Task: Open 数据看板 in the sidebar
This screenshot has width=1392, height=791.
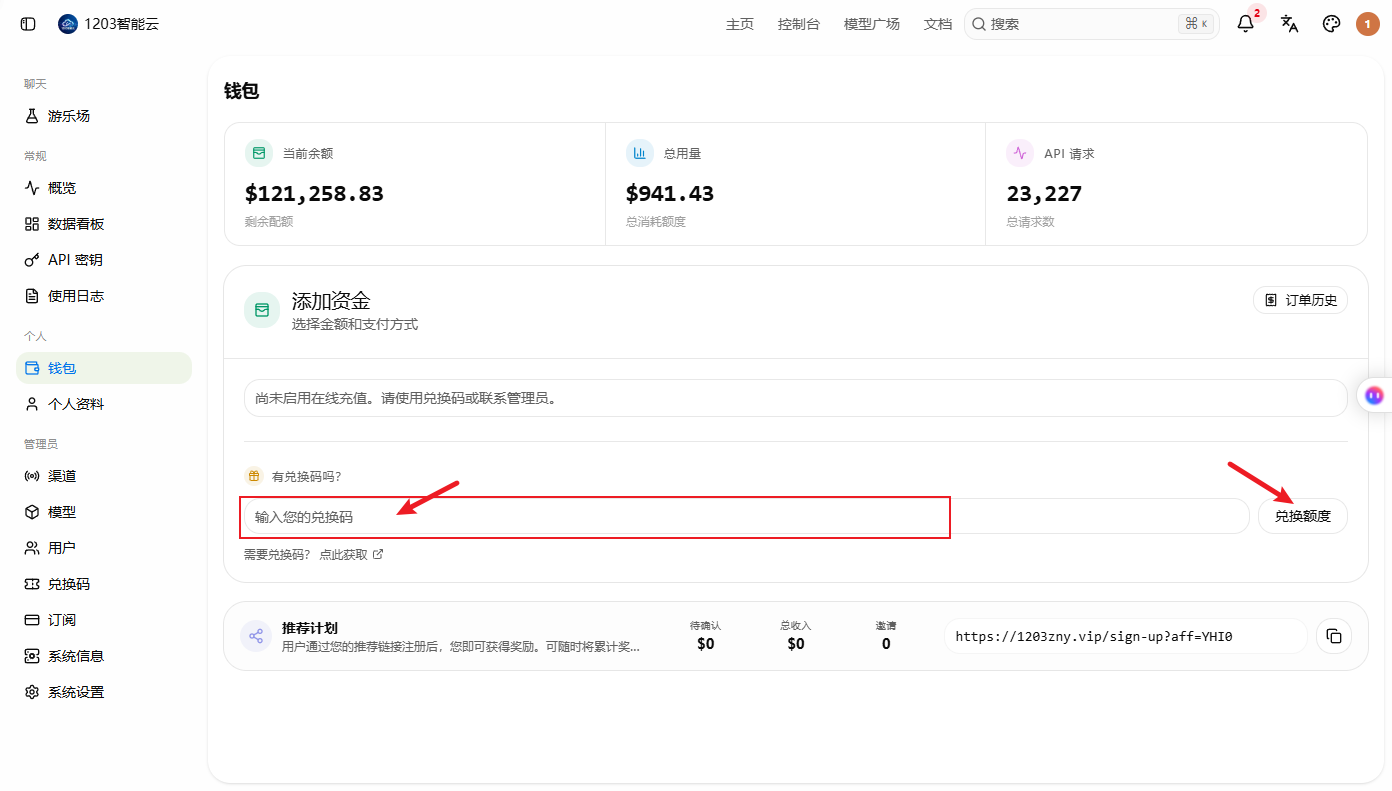Action: click(104, 224)
